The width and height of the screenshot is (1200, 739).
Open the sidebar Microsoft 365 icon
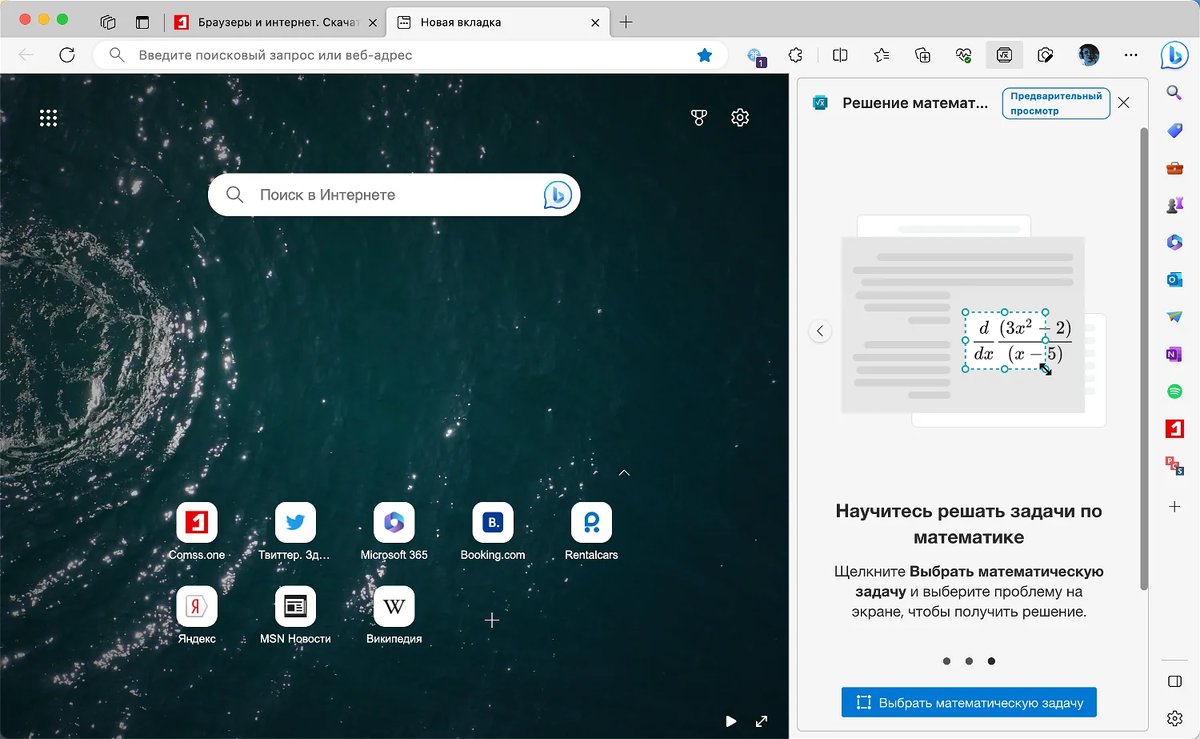pos(1175,242)
